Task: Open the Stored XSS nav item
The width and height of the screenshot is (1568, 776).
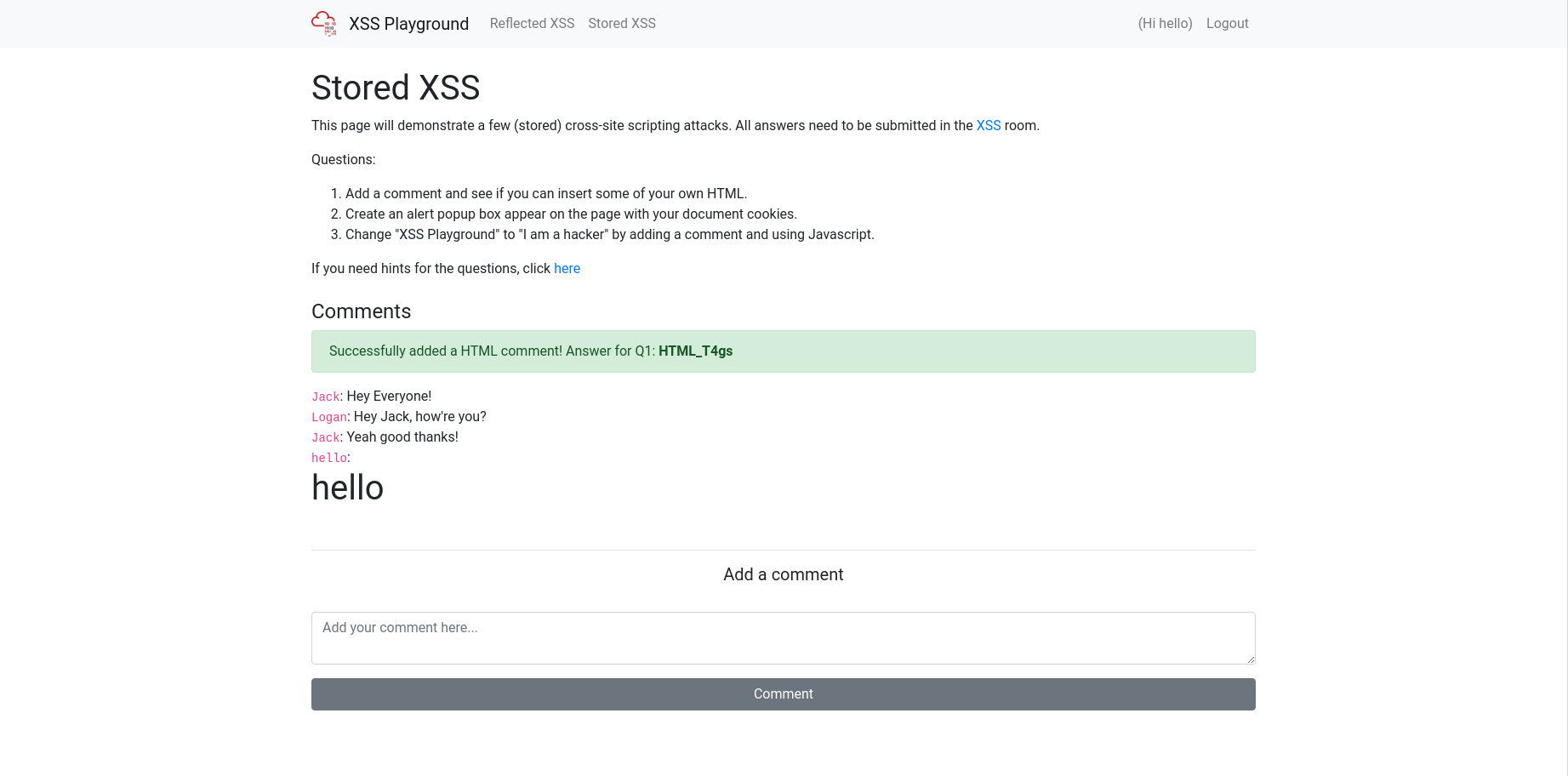Action: click(622, 24)
